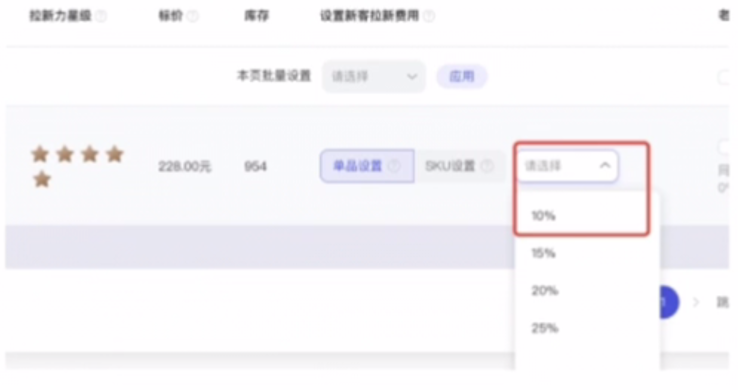Choose 20% from the dropdown list
Viewport: 738px width, 390px height.
pos(586,291)
